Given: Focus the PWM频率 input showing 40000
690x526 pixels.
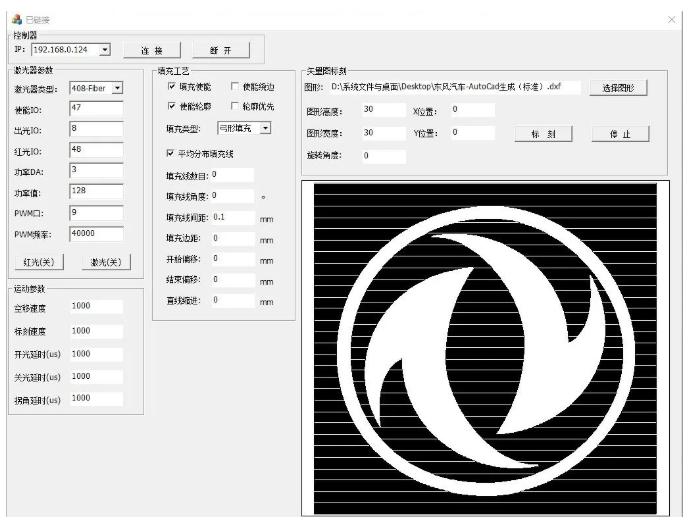Looking at the screenshot, I should tap(96, 234).
